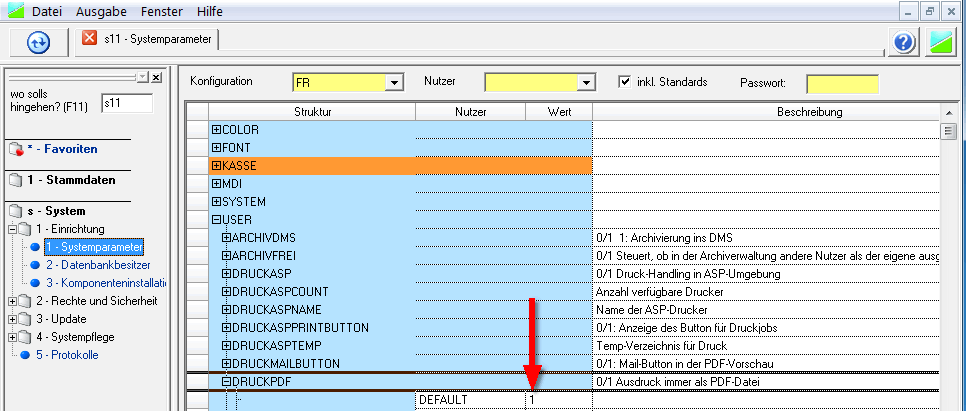Open the Nutzer dropdown
The image size is (966, 411).
pyautogui.click(x=587, y=83)
